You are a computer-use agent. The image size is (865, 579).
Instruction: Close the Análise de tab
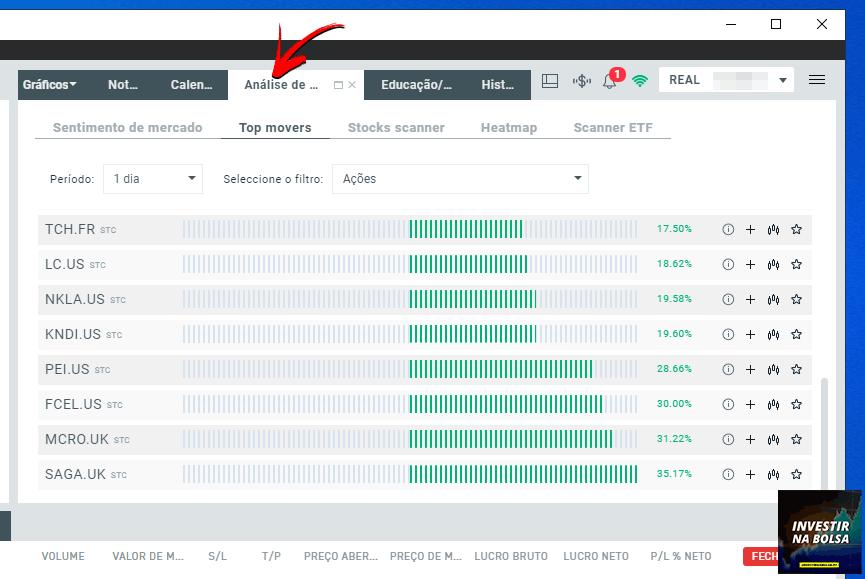pyautogui.click(x=352, y=85)
